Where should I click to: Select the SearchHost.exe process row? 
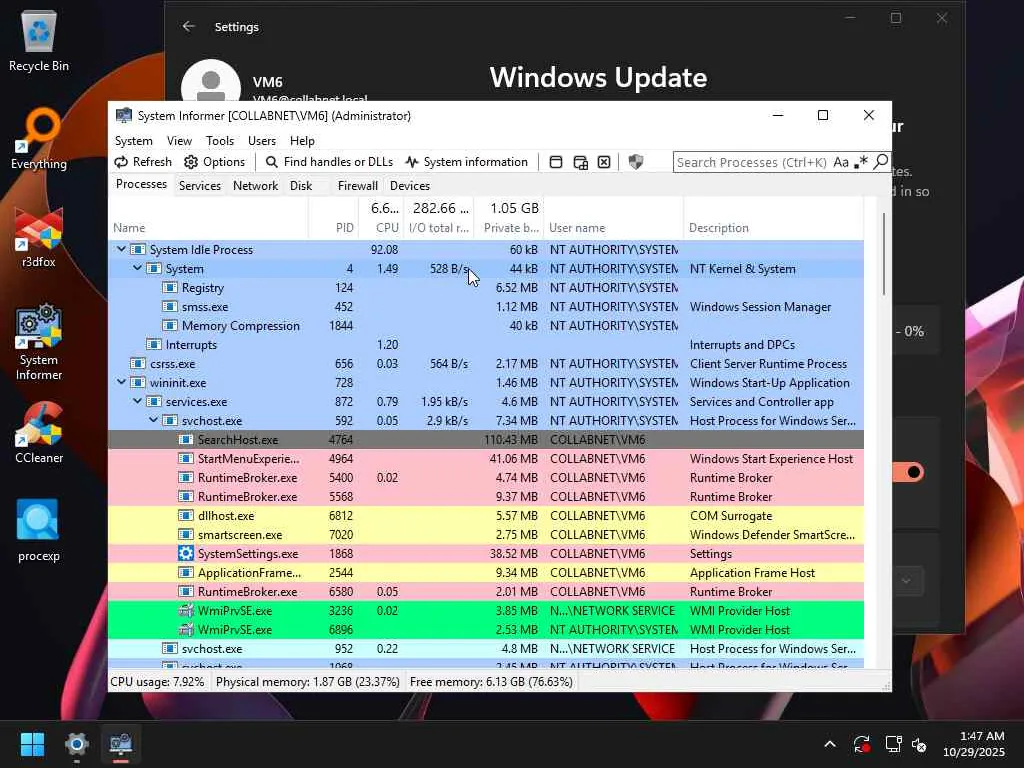(486, 440)
